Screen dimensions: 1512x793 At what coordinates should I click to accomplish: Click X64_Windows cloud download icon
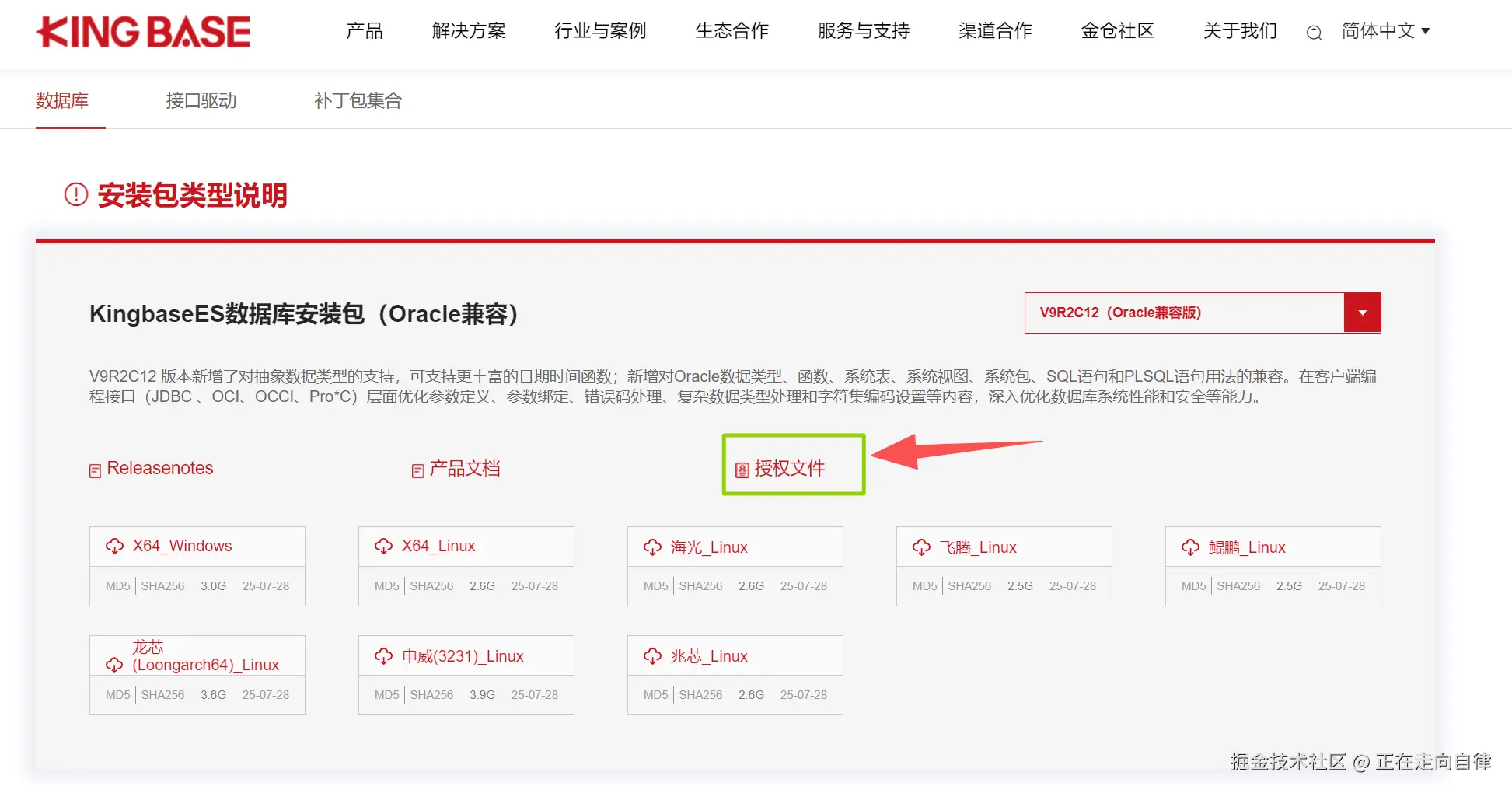pyautogui.click(x=114, y=546)
